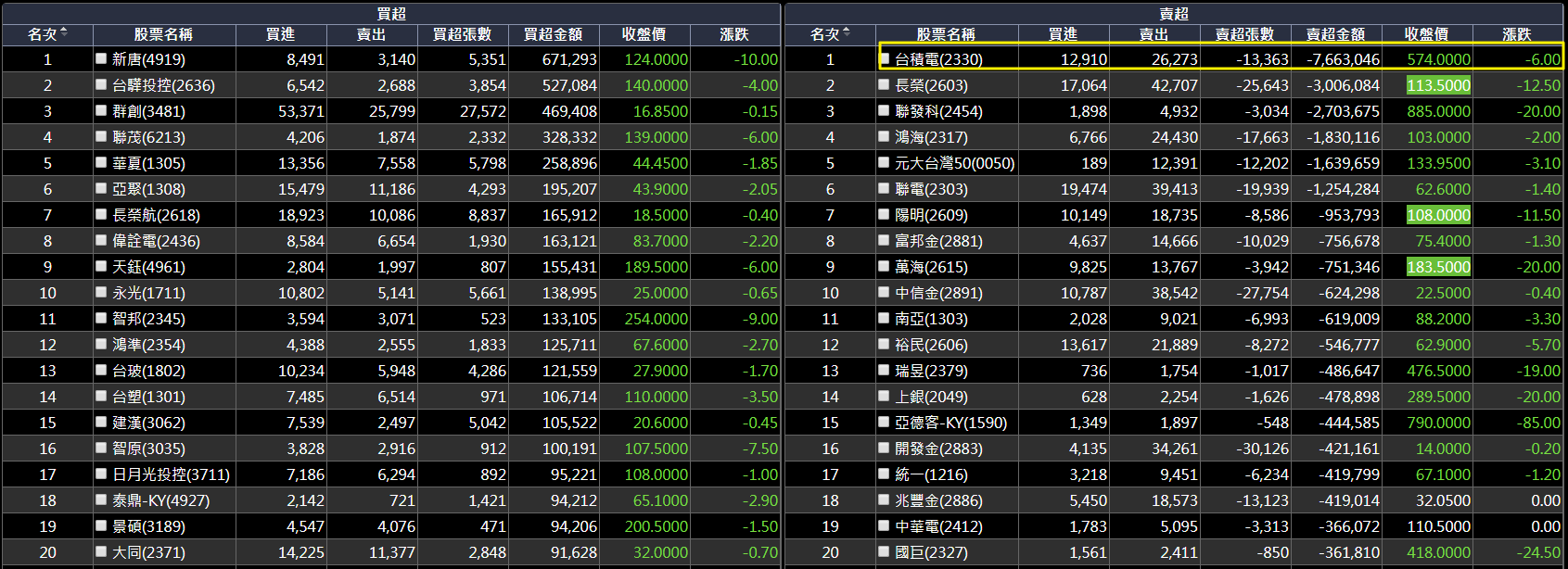Click the change value -85.00
The height and width of the screenshot is (569, 1568).
point(1538,423)
